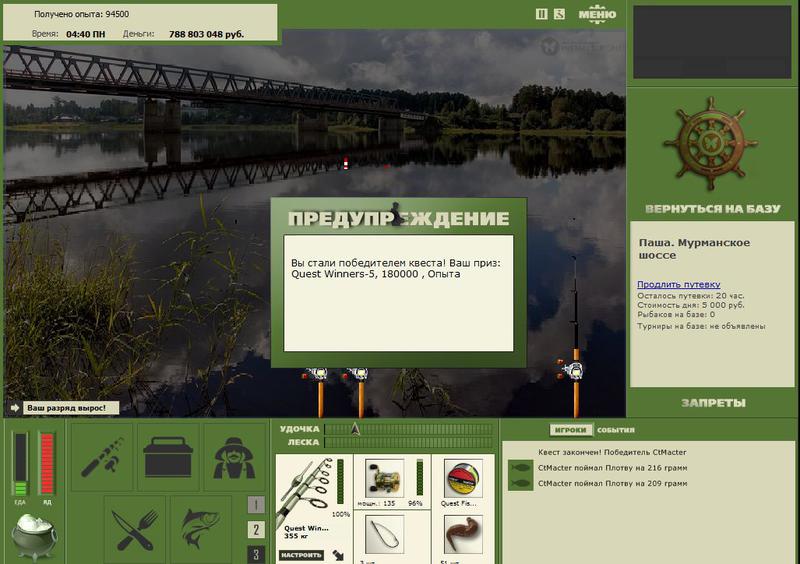Select rod slot 3
The image size is (800, 564).
(x=256, y=554)
